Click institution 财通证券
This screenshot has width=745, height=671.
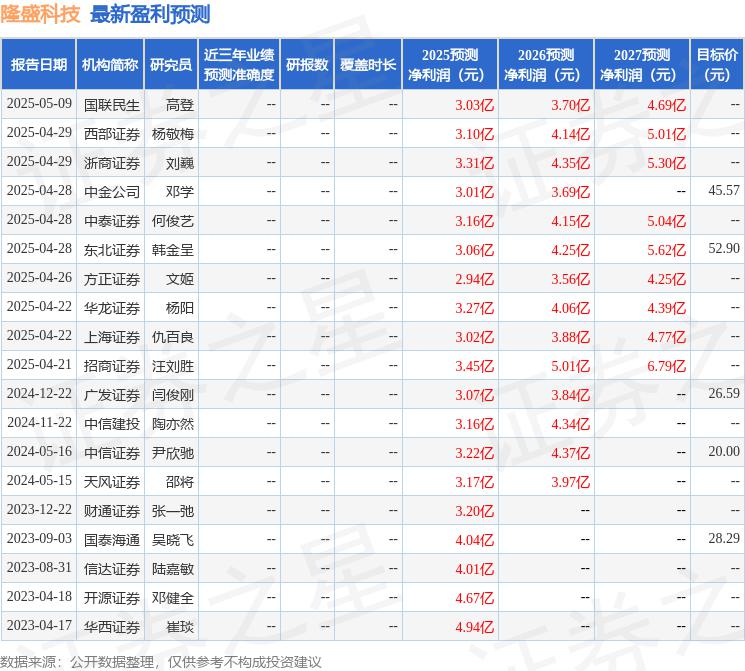click(112, 511)
